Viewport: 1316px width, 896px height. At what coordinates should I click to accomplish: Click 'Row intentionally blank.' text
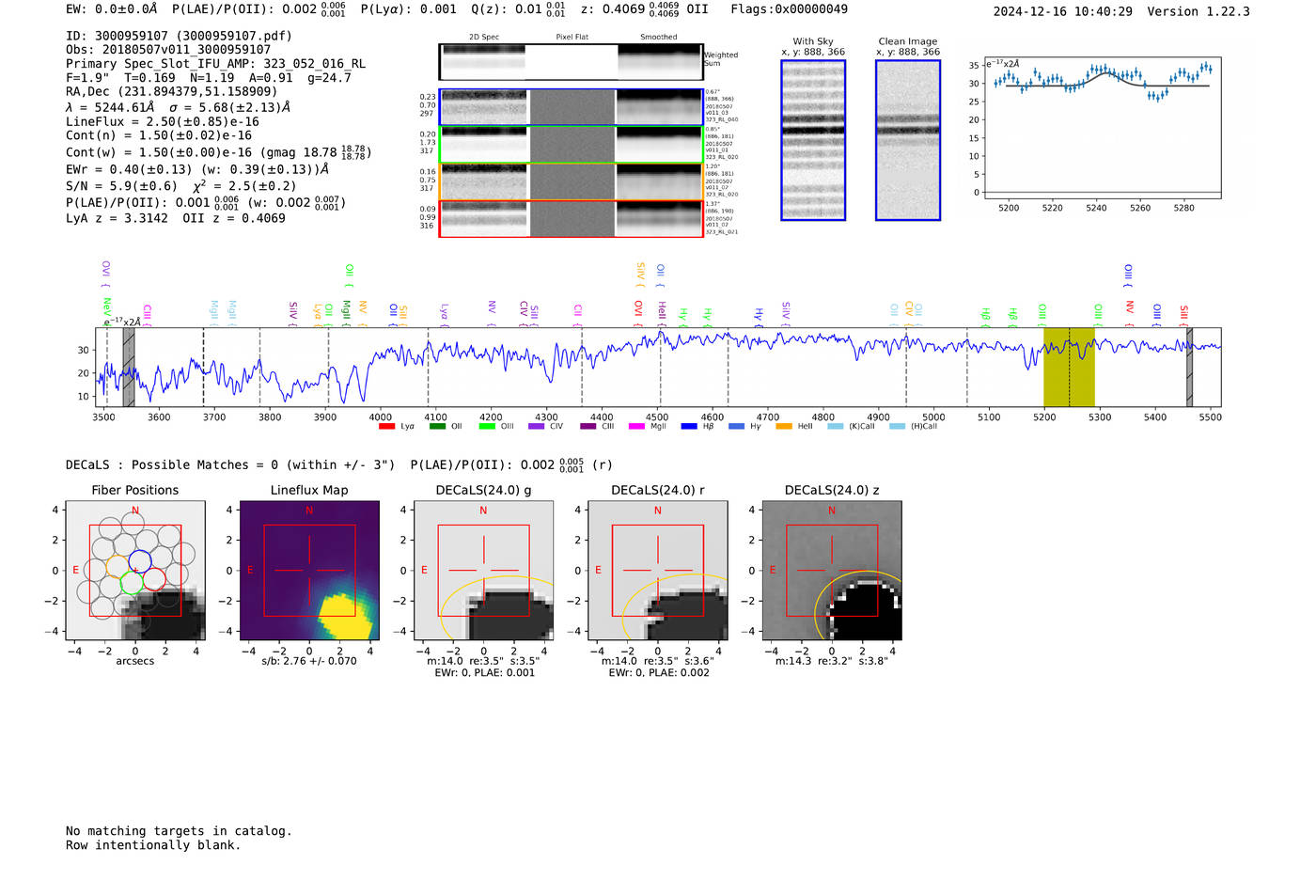tap(153, 845)
